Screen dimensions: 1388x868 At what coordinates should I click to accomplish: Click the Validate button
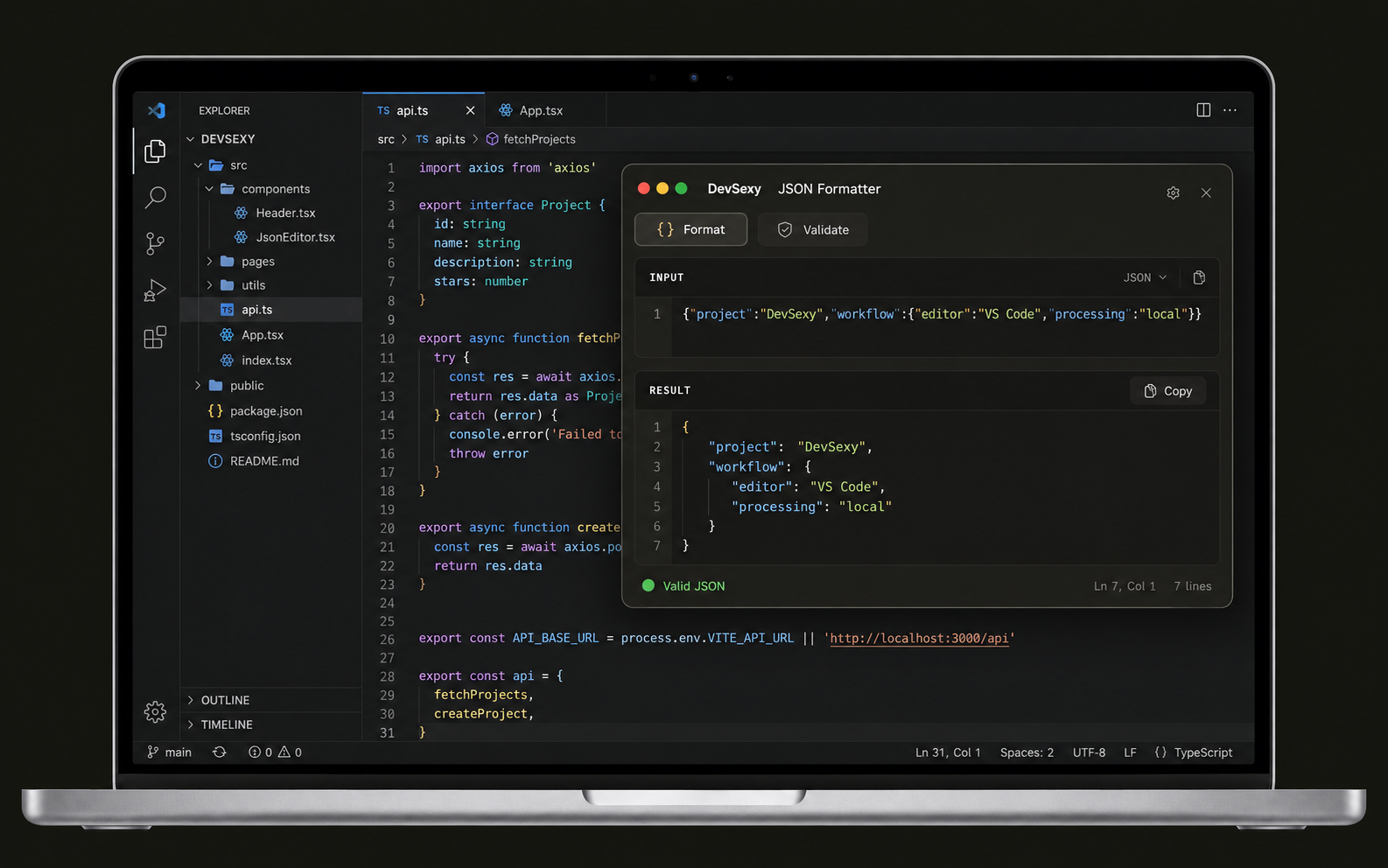(x=812, y=229)
